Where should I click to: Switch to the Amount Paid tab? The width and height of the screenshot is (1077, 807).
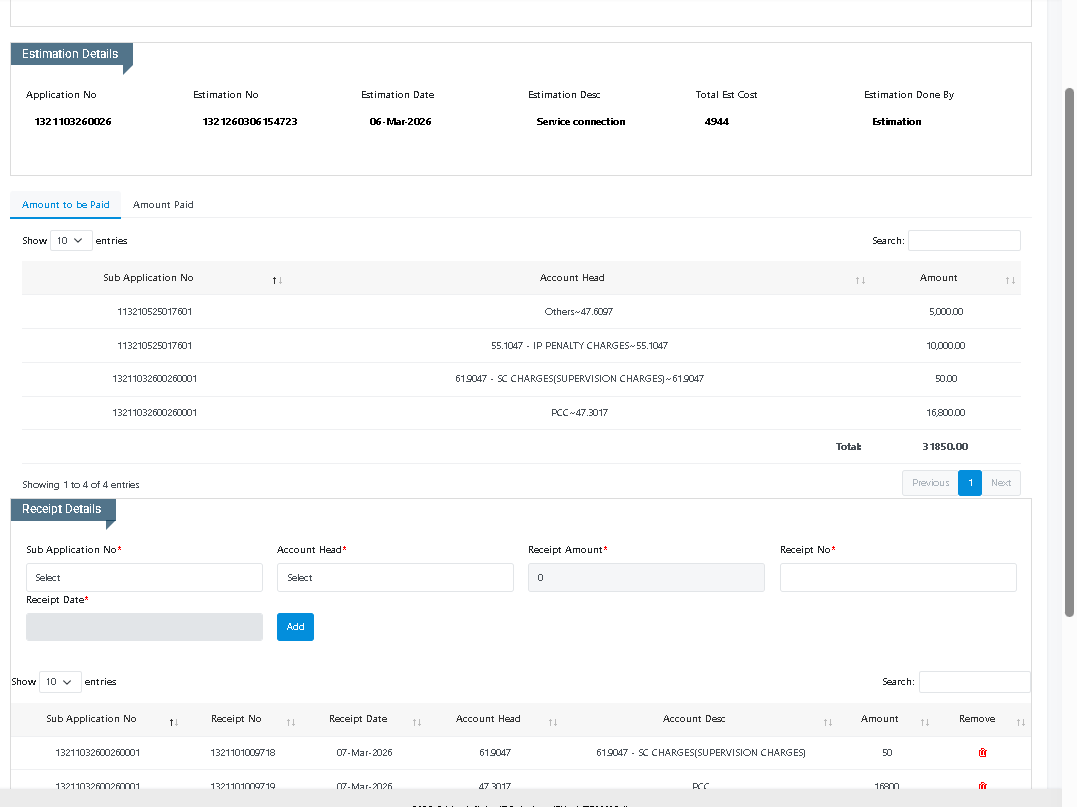pos(163,205)
